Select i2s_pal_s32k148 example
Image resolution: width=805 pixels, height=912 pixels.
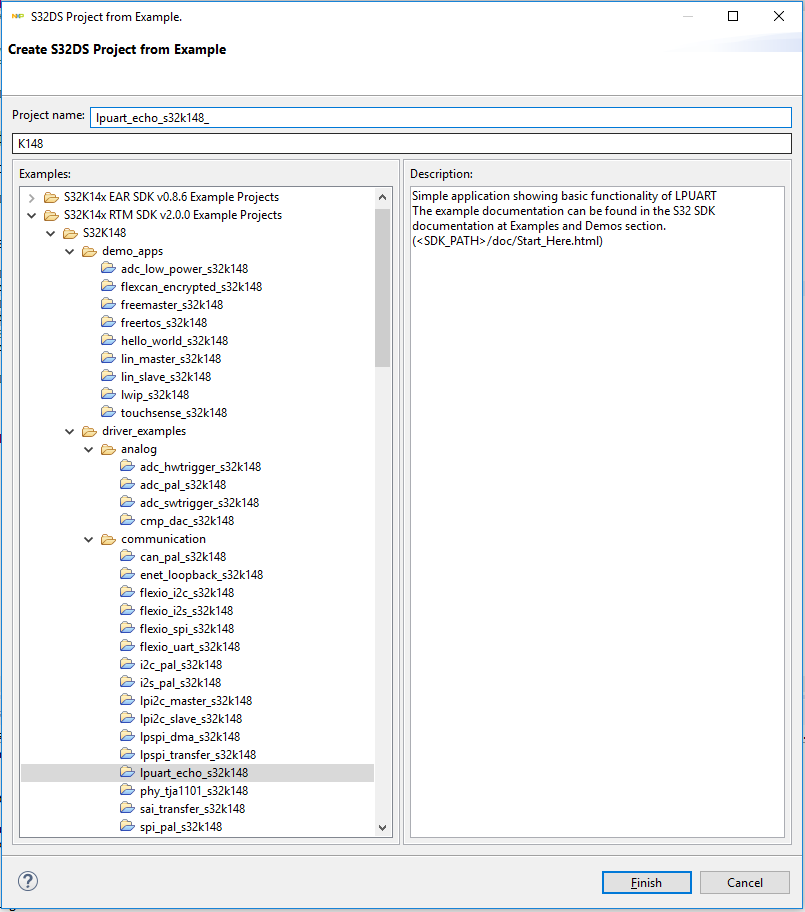point(180,683)
